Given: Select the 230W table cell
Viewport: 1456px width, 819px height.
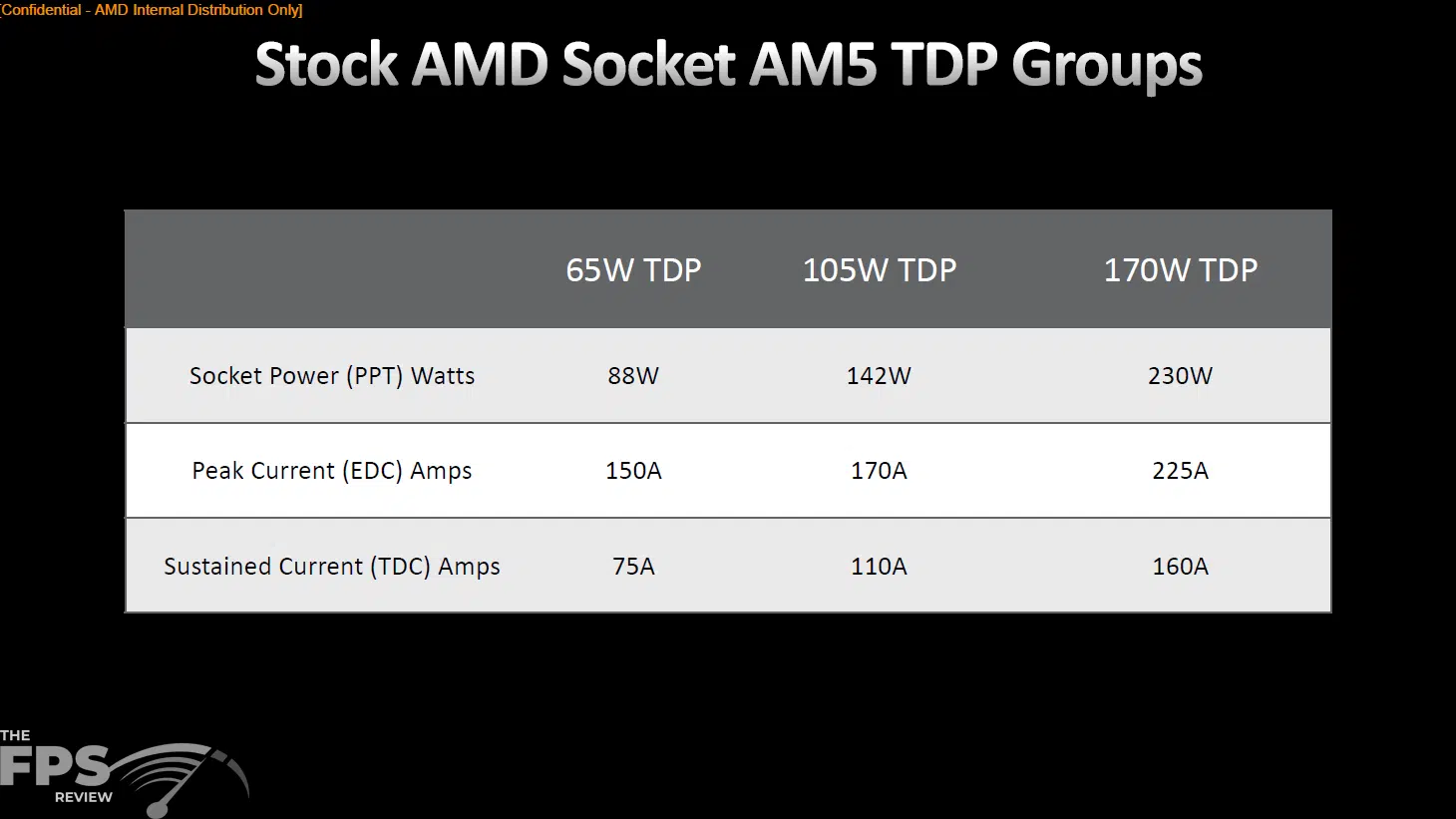Looking at the screenshot, I should (1180, 376).
